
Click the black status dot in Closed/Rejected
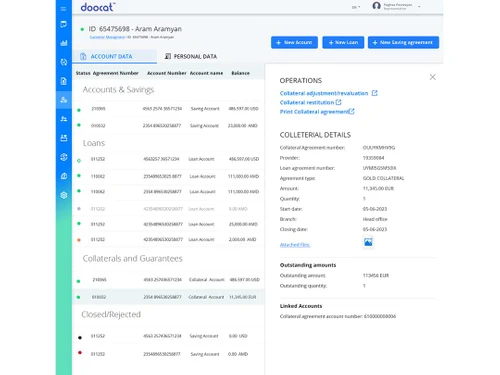pyautogui.click(x=80, y=338)
